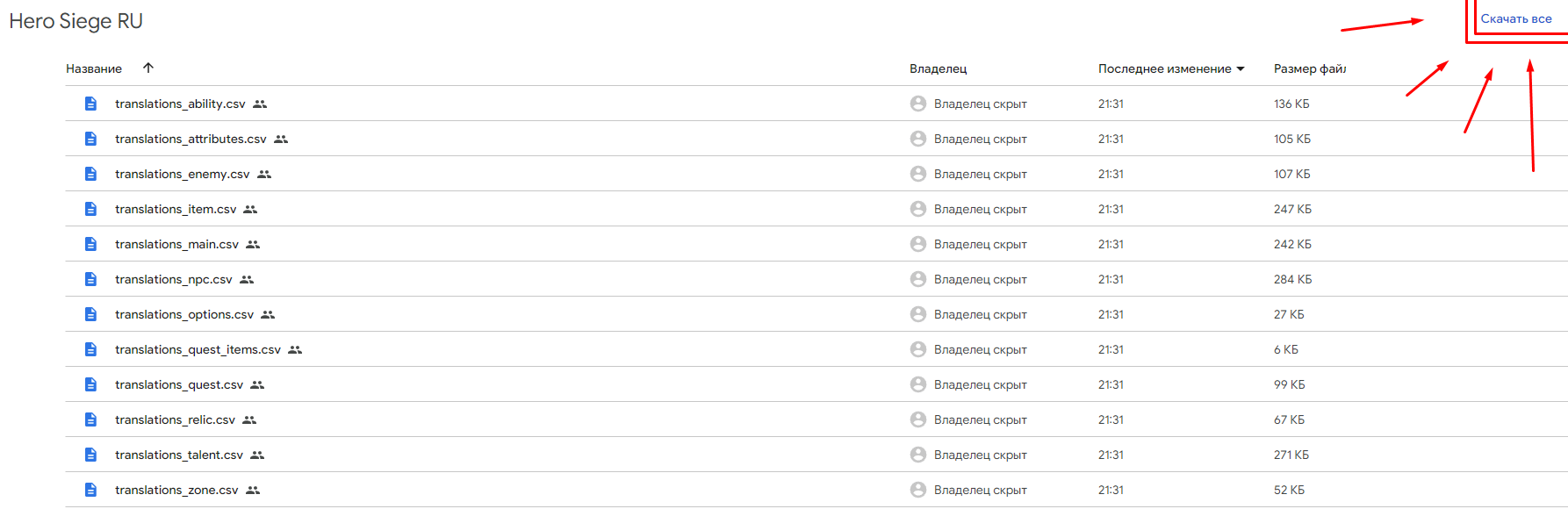Click the translations_zone.csv file icon

(x=90, y=490)
